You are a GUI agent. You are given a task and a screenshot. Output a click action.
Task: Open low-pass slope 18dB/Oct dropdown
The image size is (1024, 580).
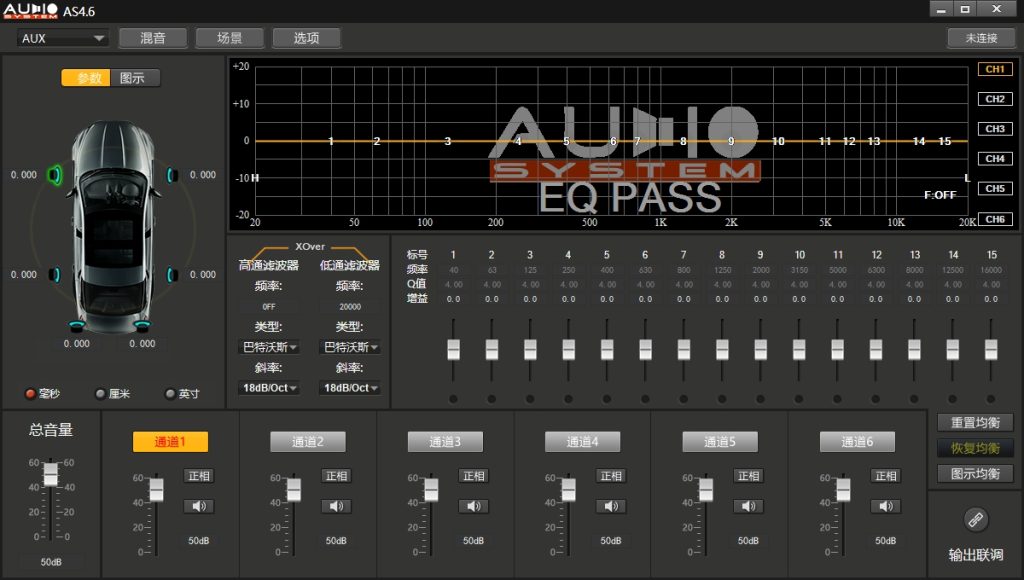[x=350, y=388]
